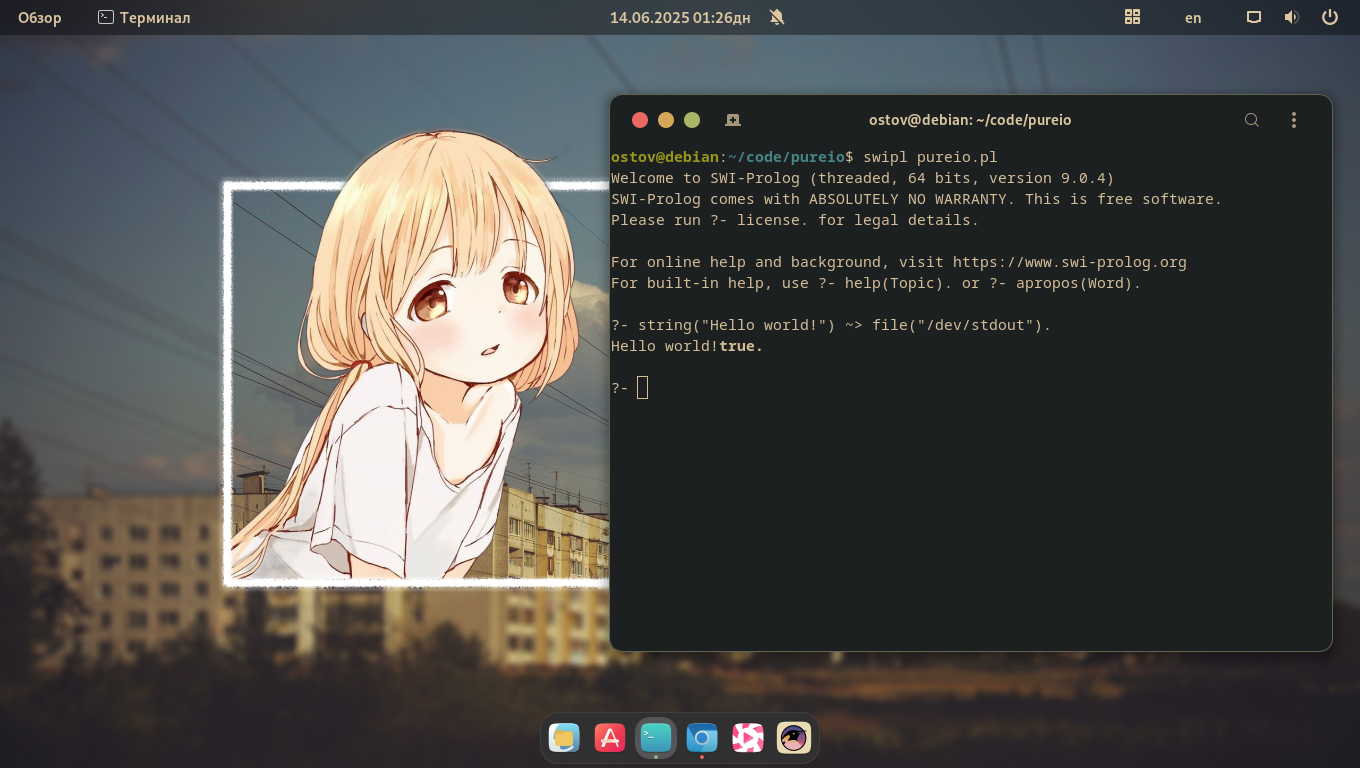This screenshot has width=1360, height=768.
Task: Click the 'swipl pureio.pl' command text
Action: pos(930,157)
